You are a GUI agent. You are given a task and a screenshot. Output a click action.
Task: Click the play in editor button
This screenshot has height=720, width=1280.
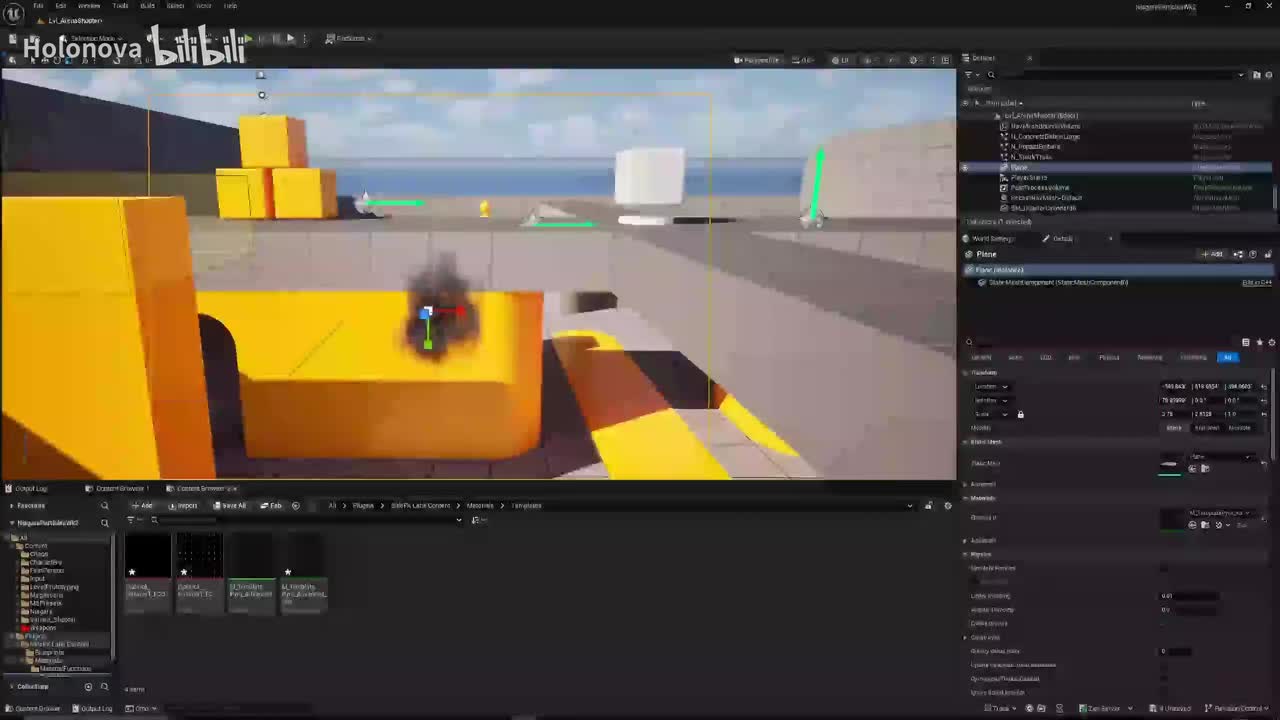click(247, 38)
